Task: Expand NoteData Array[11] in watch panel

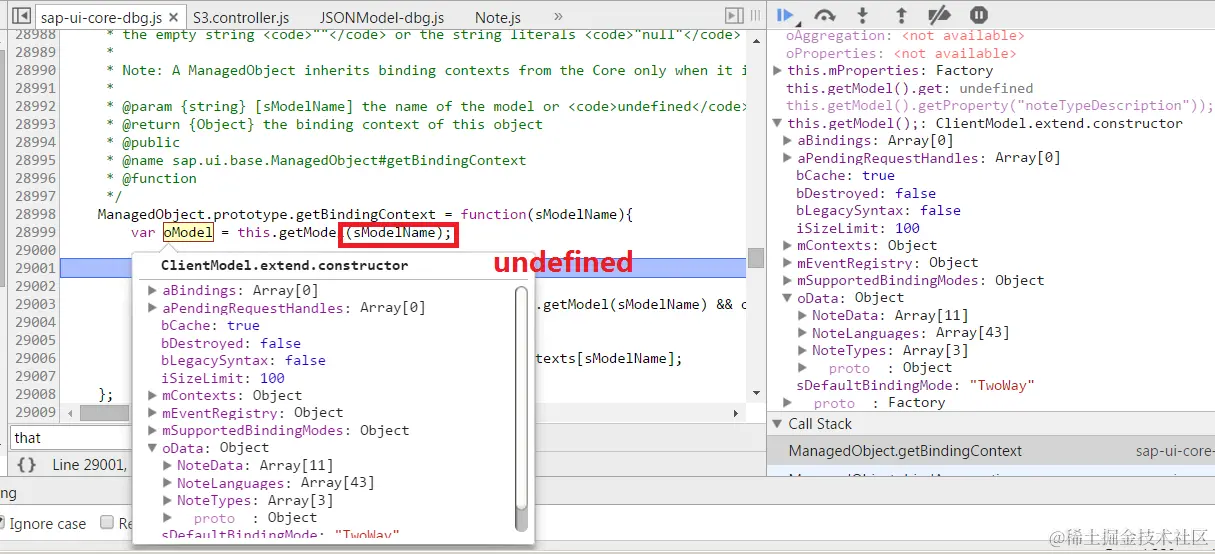Action: click(804, 316)
